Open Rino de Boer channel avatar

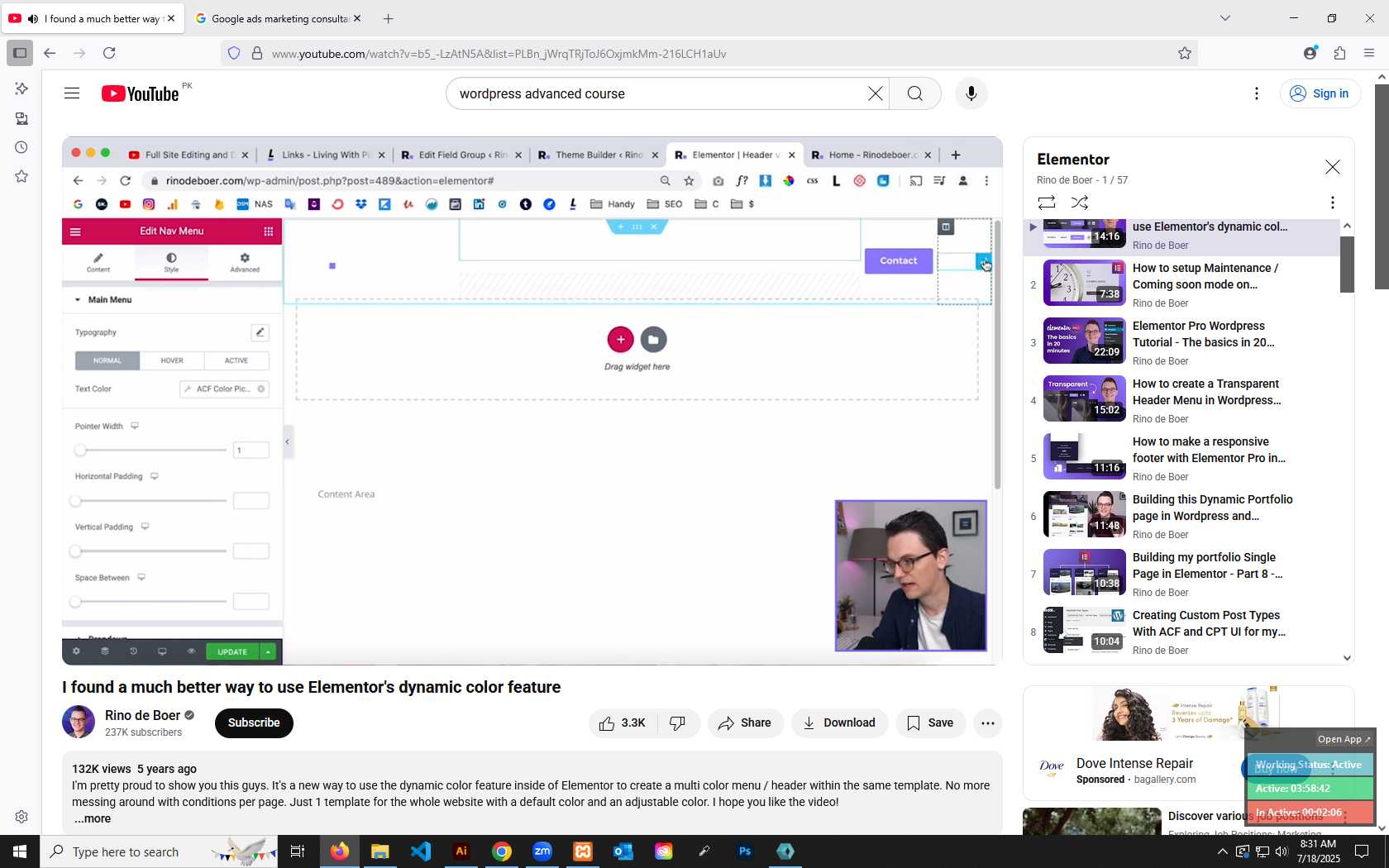pos(79,722)
